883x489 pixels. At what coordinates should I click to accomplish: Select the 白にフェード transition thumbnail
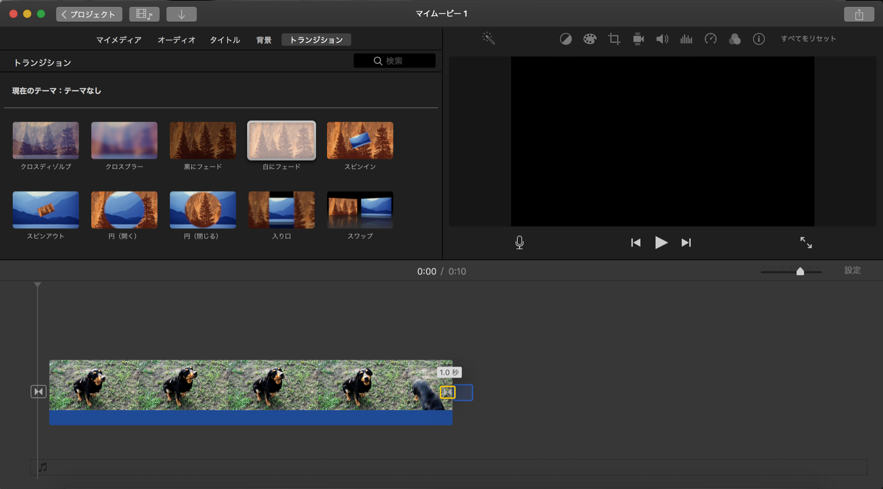(x=282, y=140)
